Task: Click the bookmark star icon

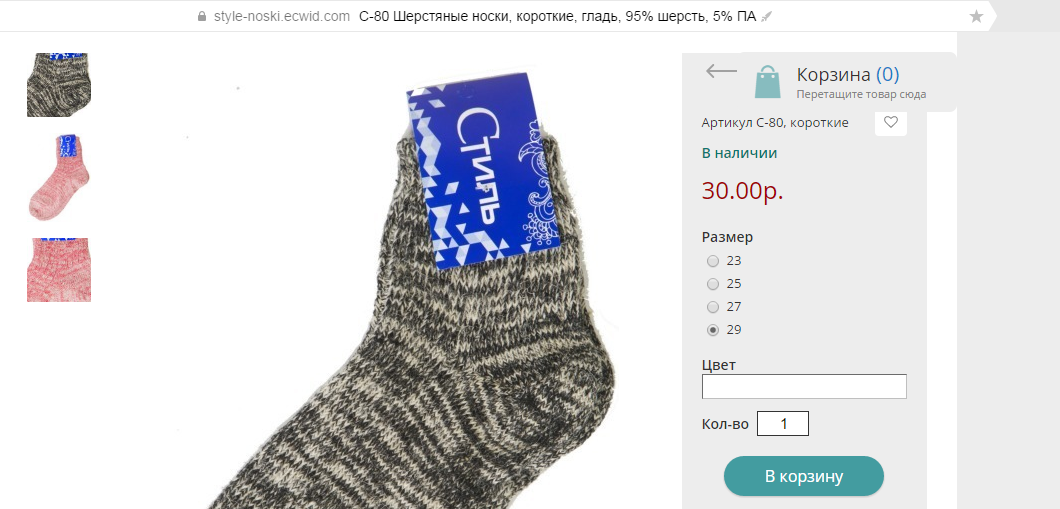Action: coord(976,16)
